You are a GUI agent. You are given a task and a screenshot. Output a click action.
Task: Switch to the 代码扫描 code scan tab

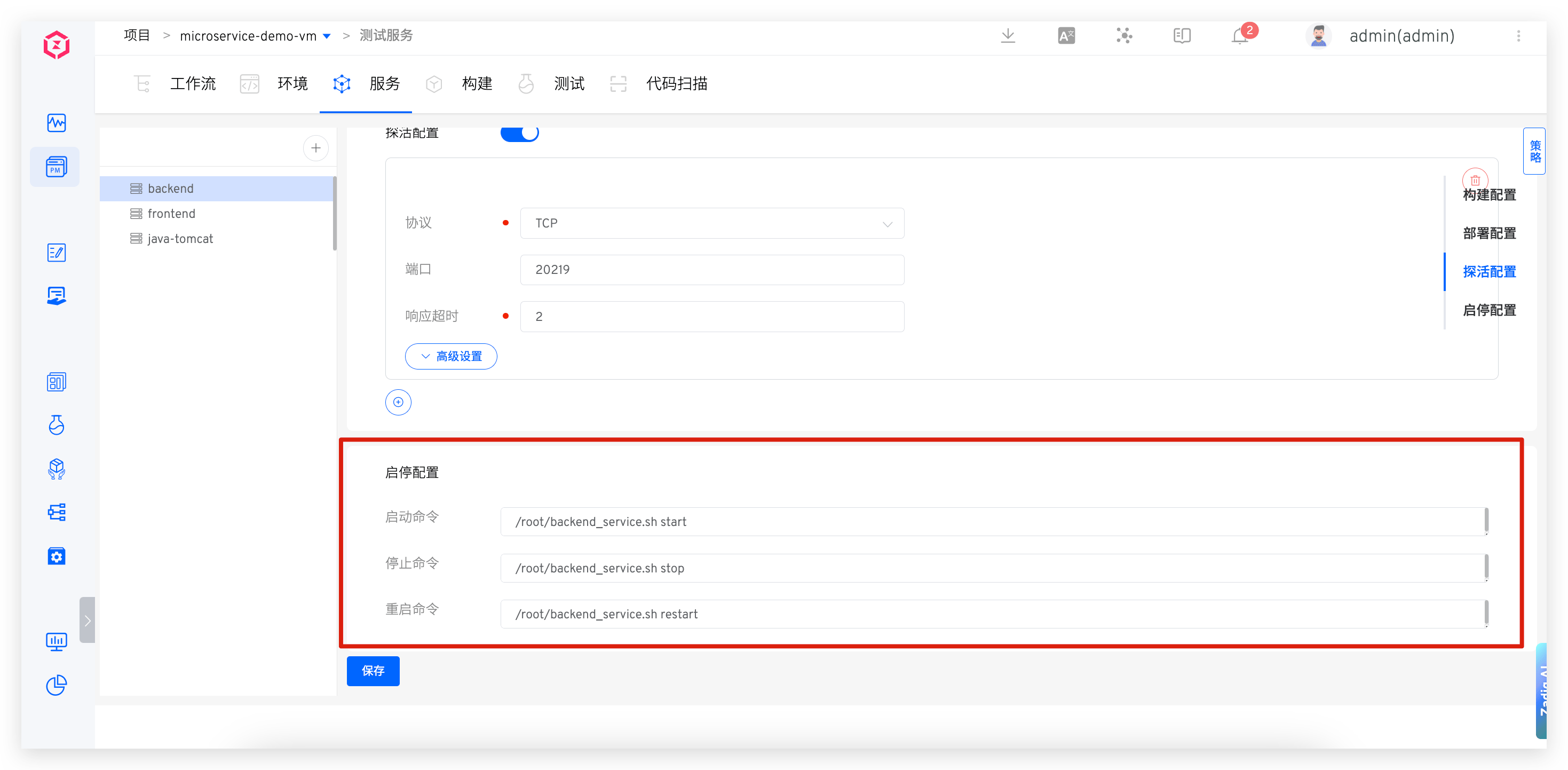[676, 84]
